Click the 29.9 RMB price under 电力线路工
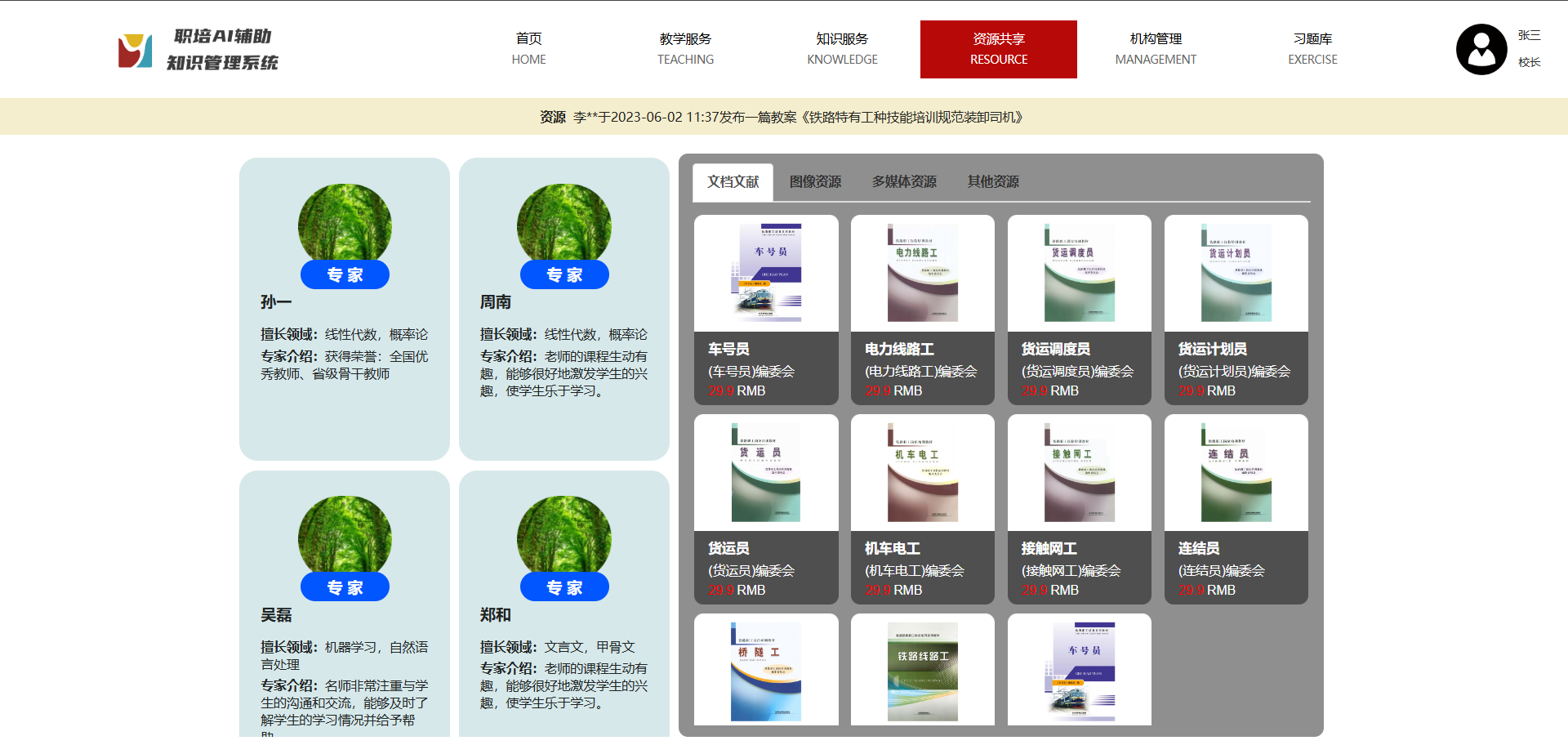Screen dimensions: 1568x745 893,390
